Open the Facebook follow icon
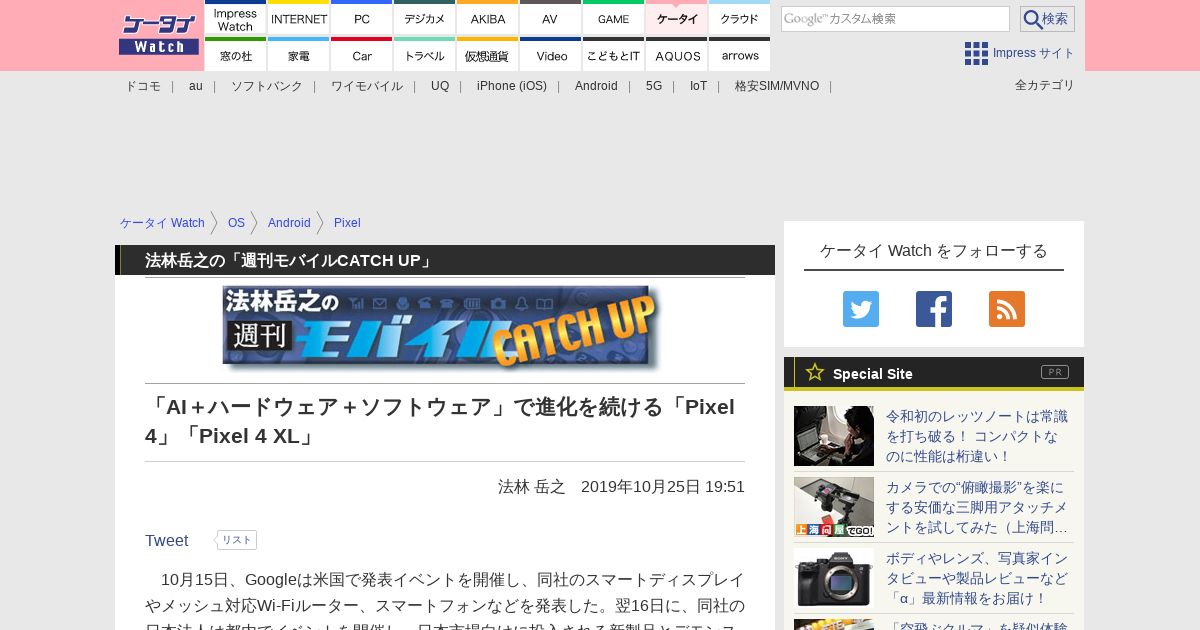 (934, 309)
